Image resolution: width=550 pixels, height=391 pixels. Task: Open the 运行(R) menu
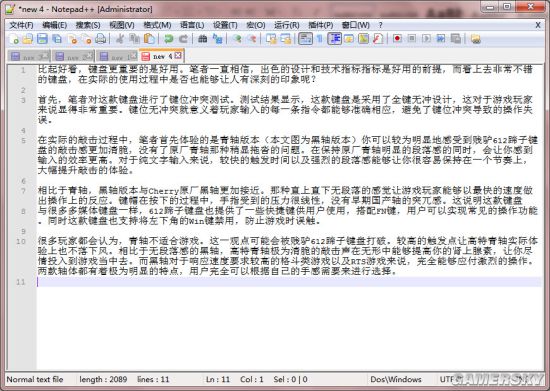(x=287, y=25)
